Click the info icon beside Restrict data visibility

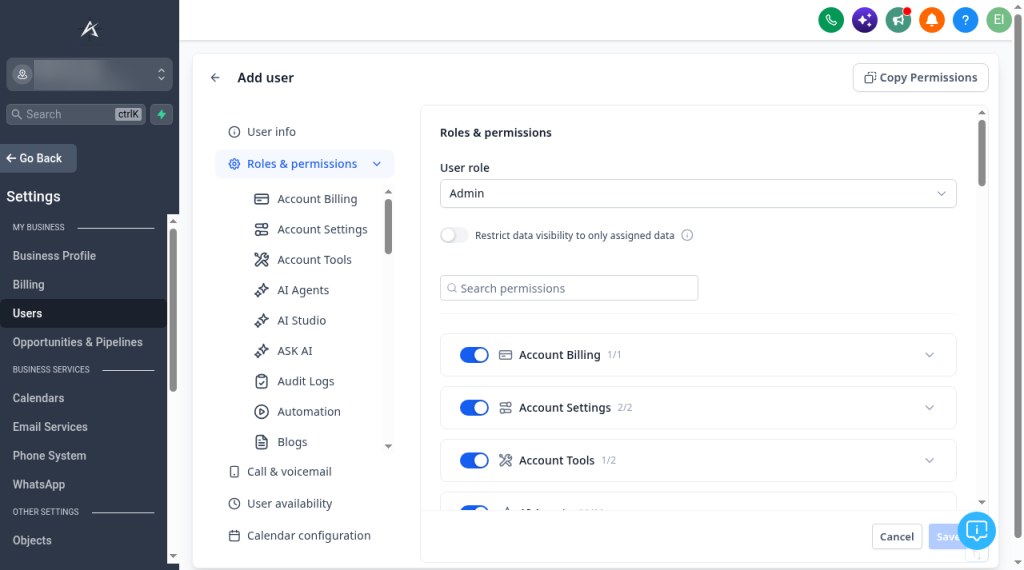[x=687, y=235]
